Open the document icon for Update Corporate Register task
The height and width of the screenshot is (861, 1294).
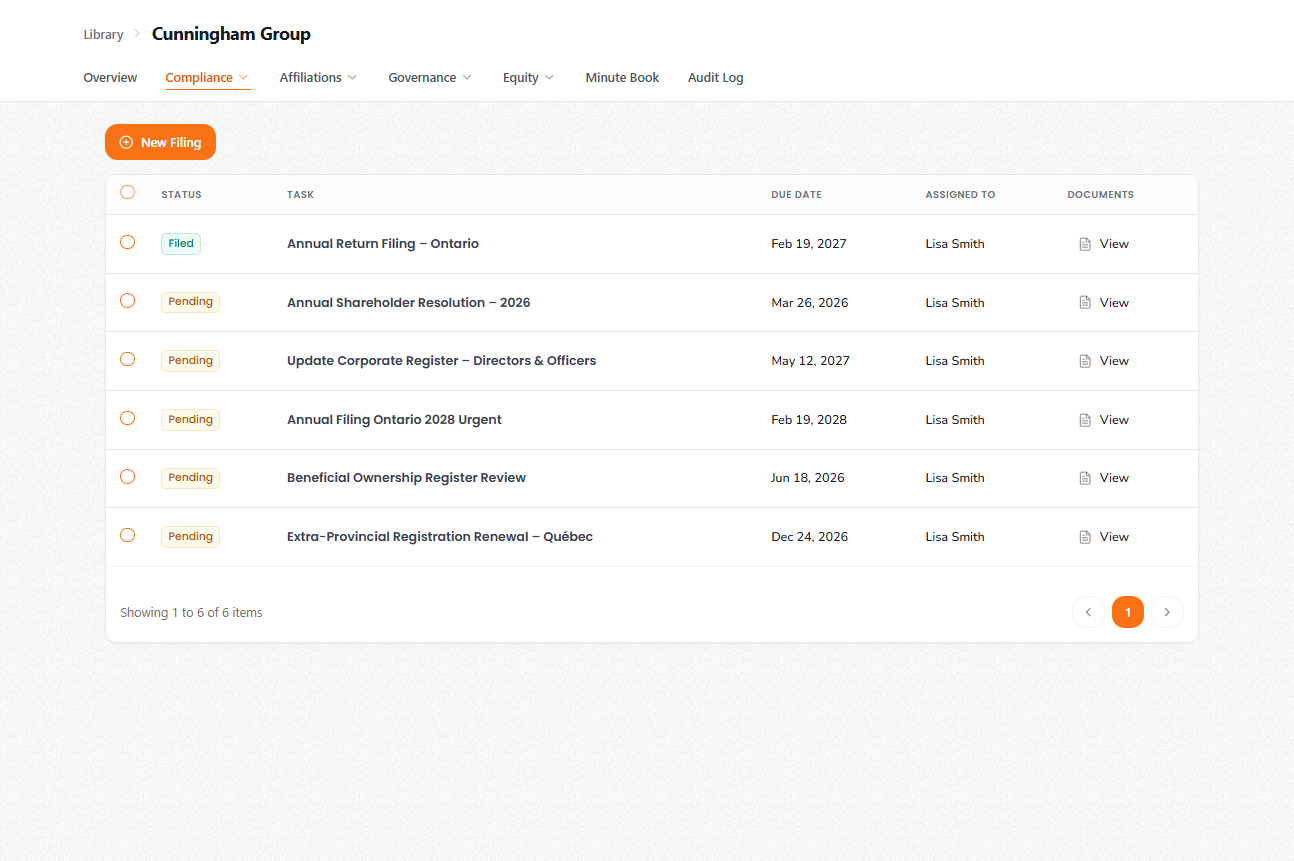point(1085,360)
